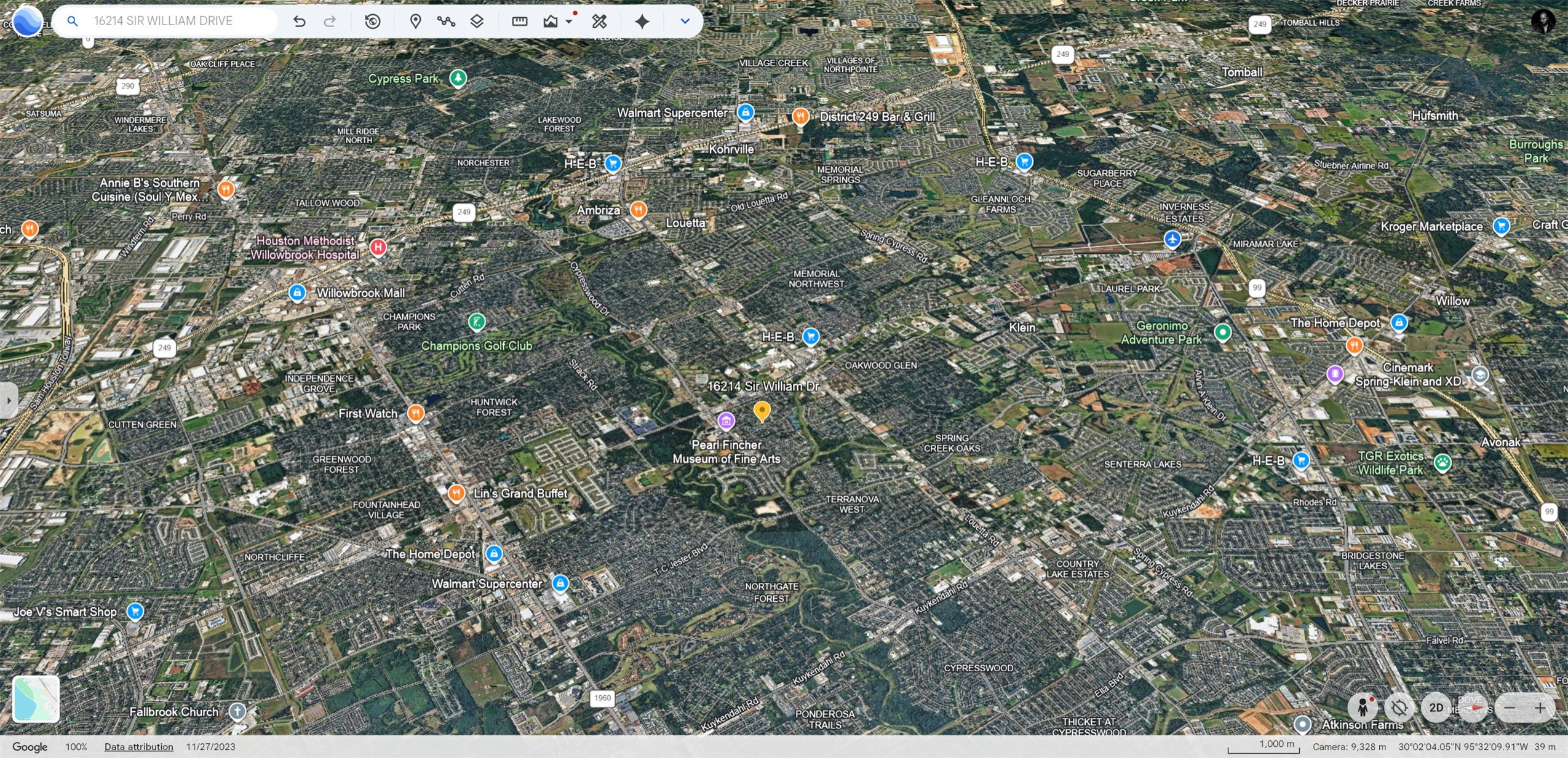Click the crossed-out my location button

[x=1399, y=708]
